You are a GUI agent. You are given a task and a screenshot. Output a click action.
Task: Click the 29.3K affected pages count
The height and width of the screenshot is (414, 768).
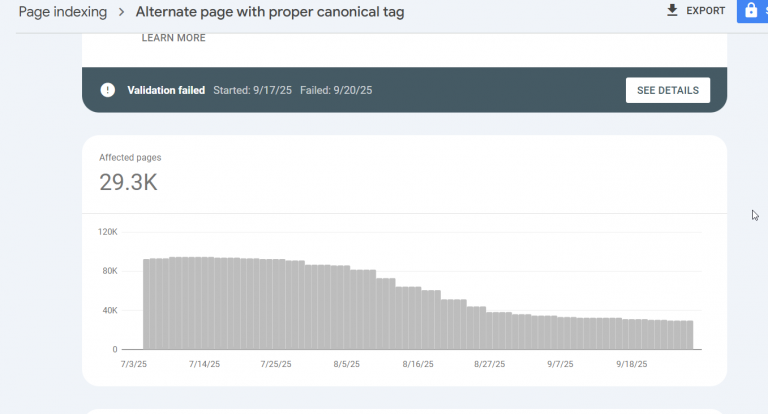point(128,182)
